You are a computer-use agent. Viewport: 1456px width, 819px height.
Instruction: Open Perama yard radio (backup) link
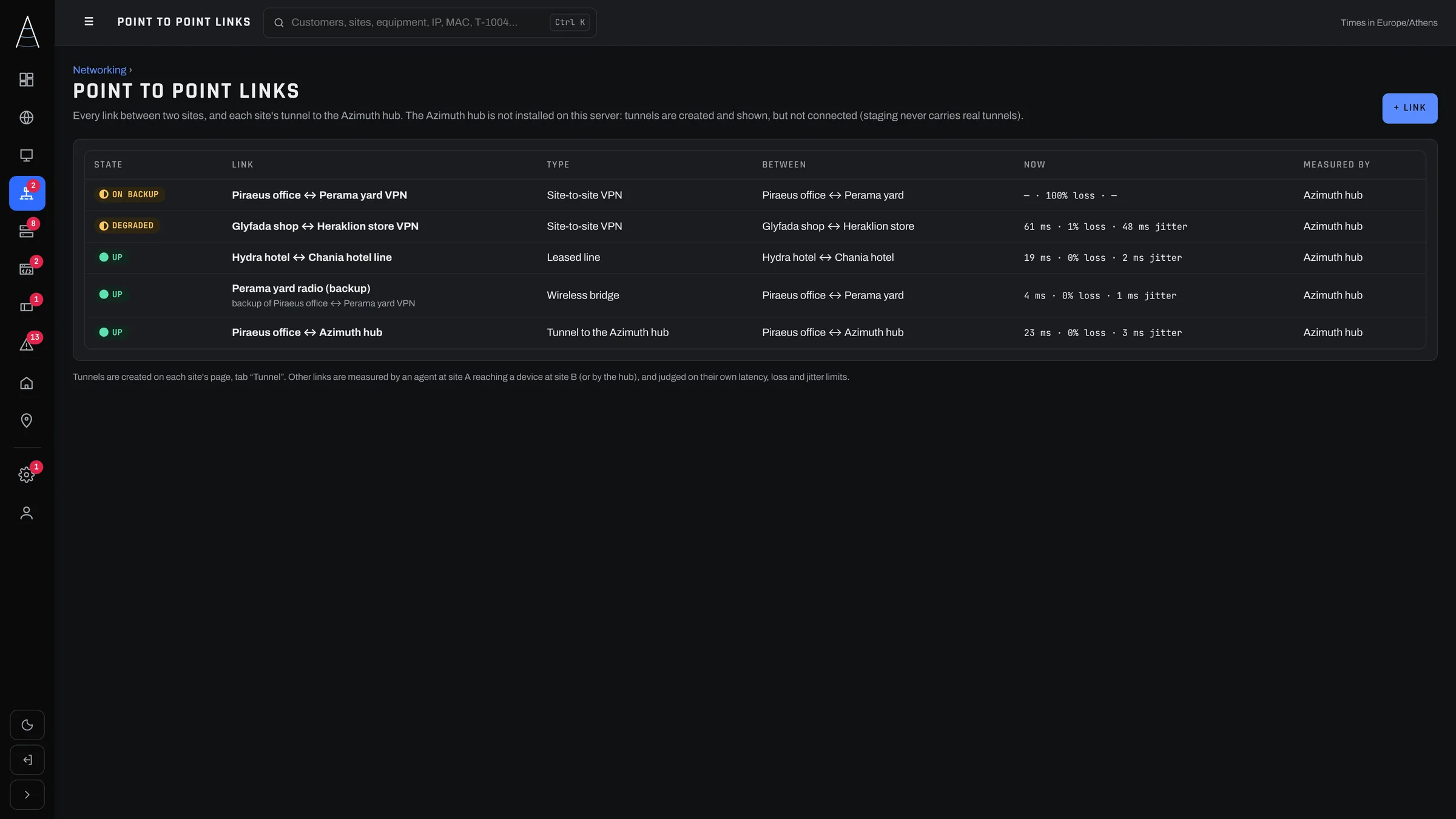click(x=301, y=288)
